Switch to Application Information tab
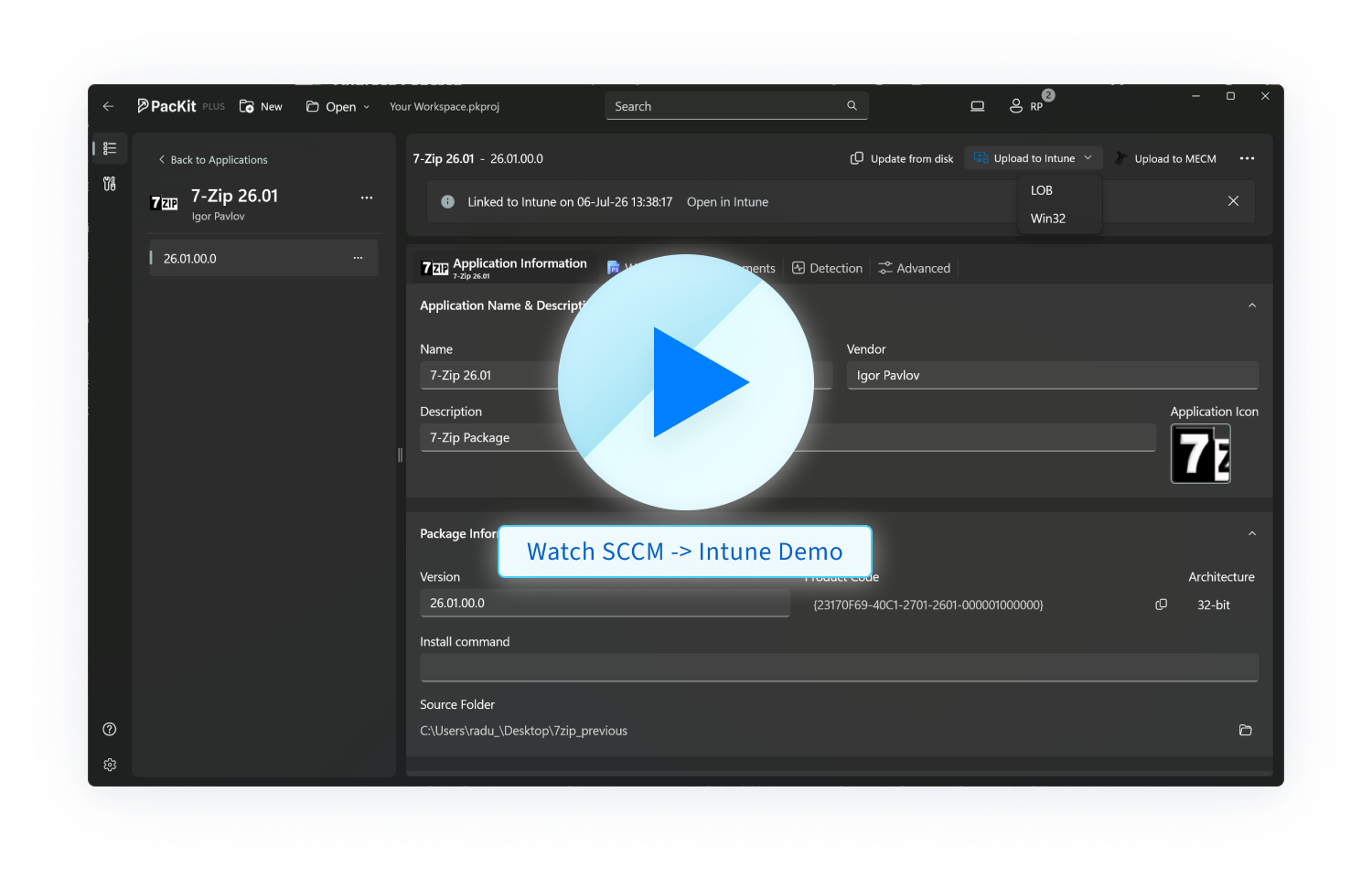 click(505, 268)
